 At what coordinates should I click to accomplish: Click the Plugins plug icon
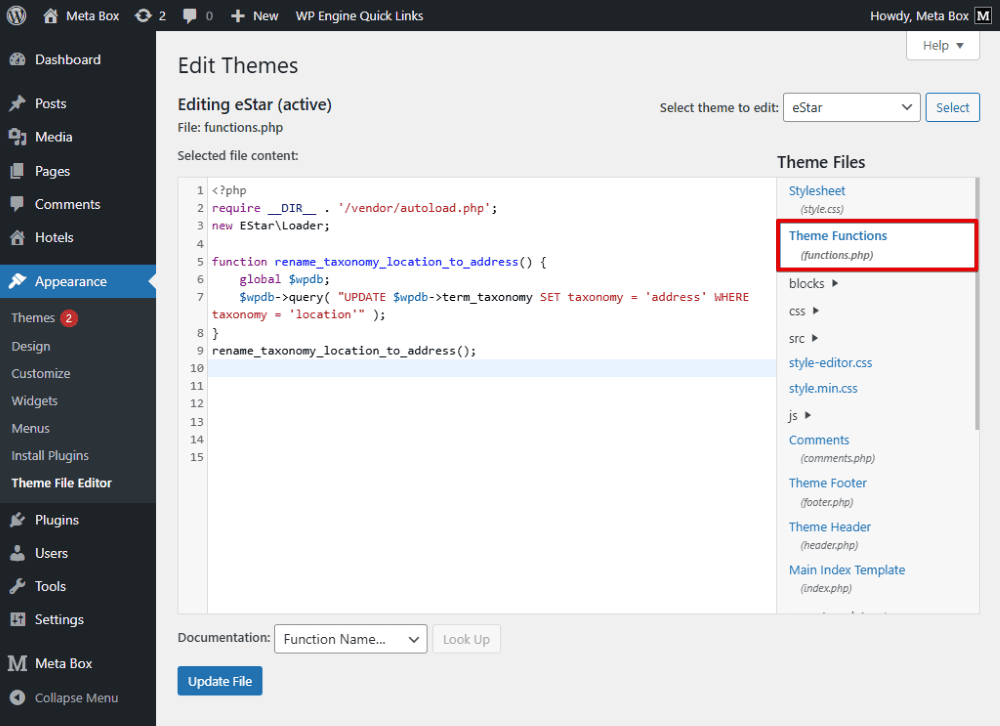coord(19,519)
